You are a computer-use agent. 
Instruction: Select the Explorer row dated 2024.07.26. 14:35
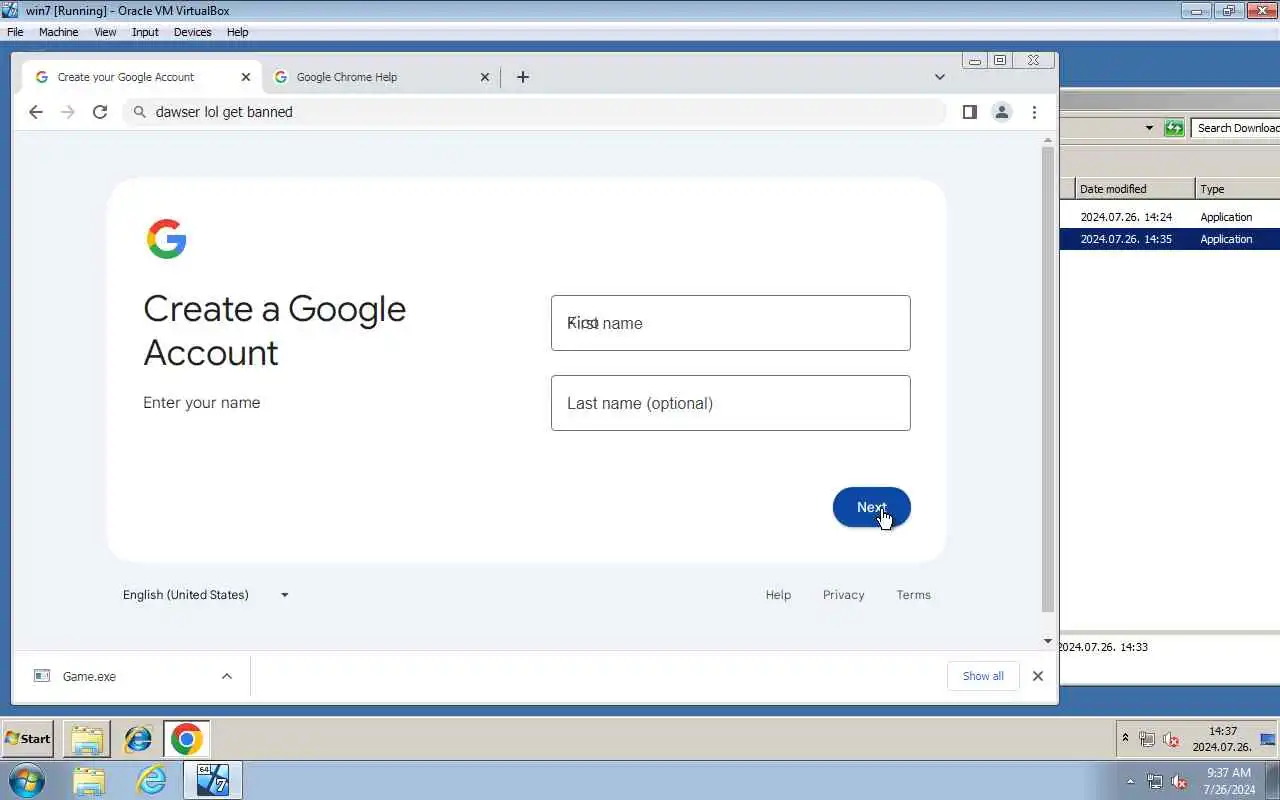(1170, 239)
